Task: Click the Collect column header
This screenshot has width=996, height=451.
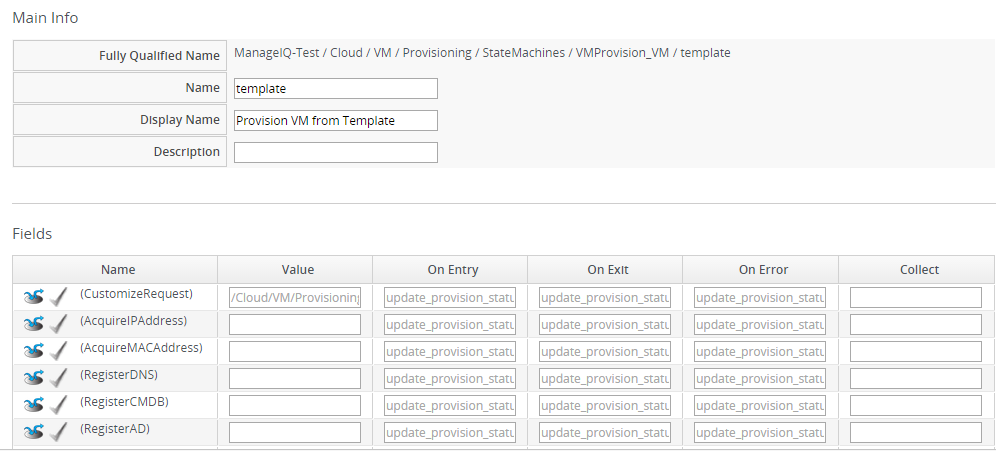Action: click(x=919, y=270)
